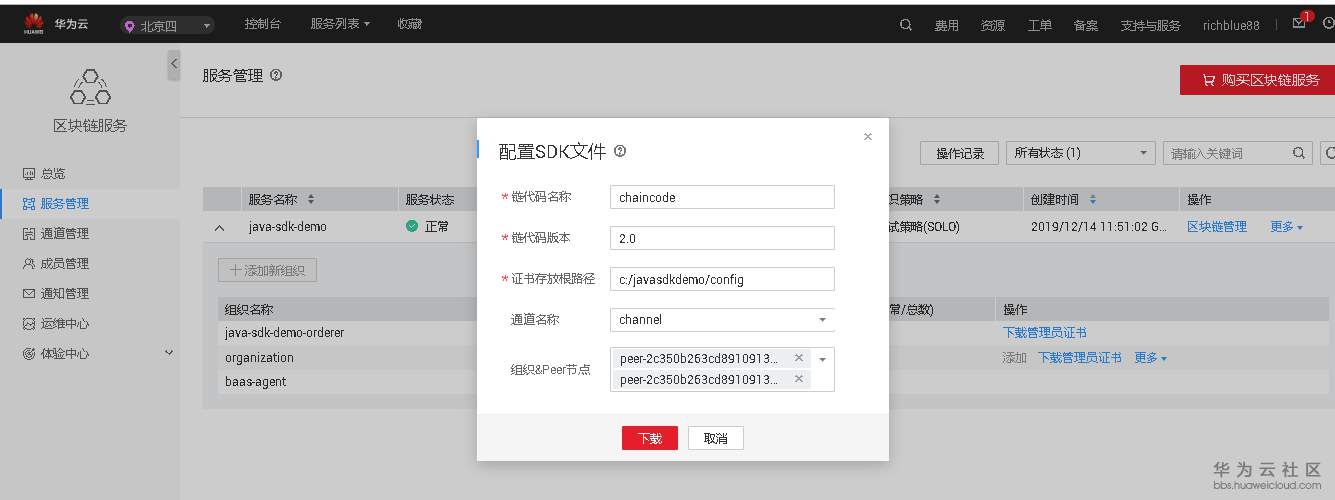Focus the 链代码名称 input field
Screen dimensions: 1335x500
pyautogui.click(x=722, y=197)
